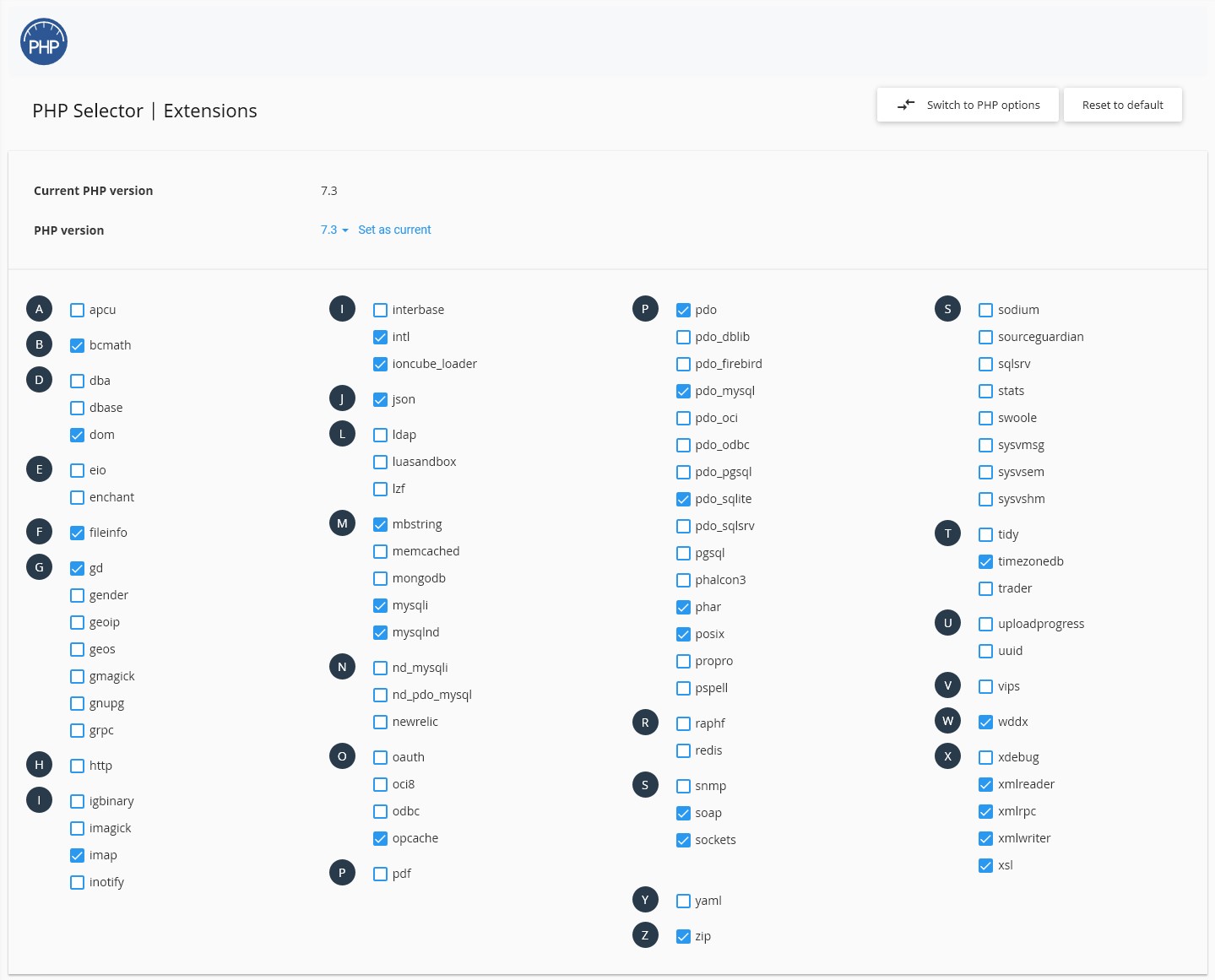The height and width of the screenshot is (980, 1215).
Task: Click the letter X group badge
Action: 947,756
